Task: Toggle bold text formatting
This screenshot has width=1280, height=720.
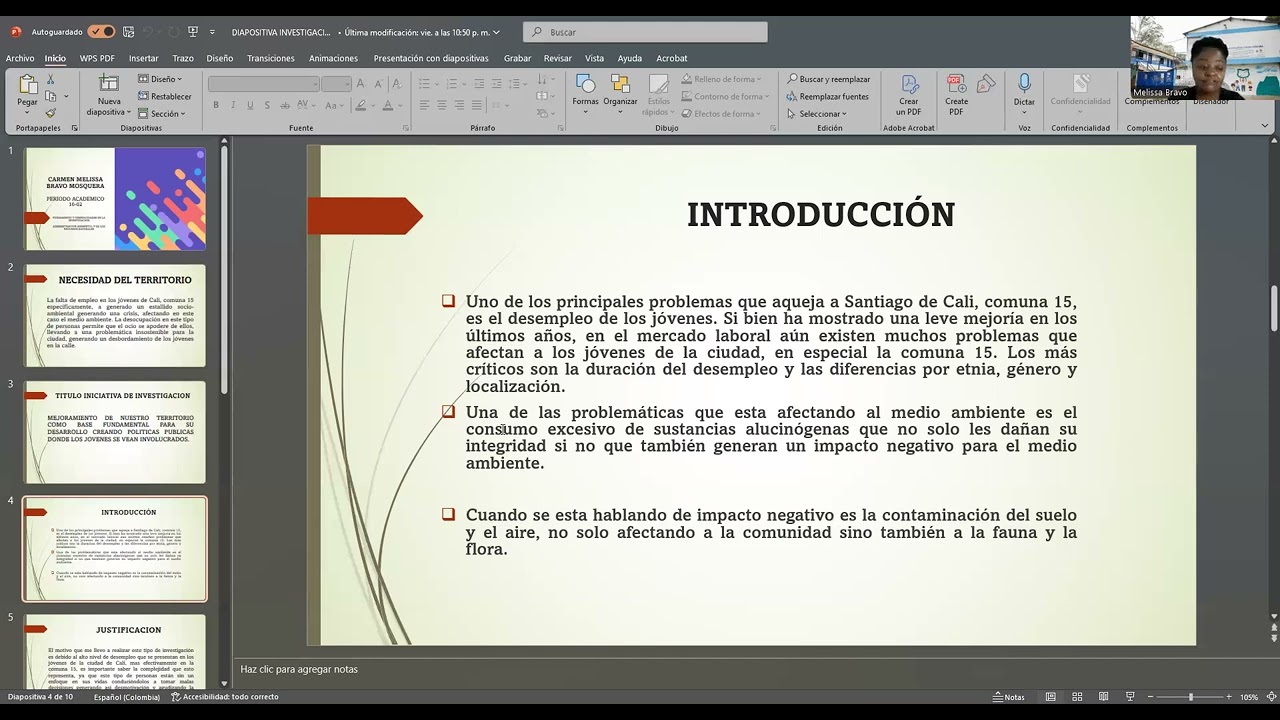Action: point(216,105)
